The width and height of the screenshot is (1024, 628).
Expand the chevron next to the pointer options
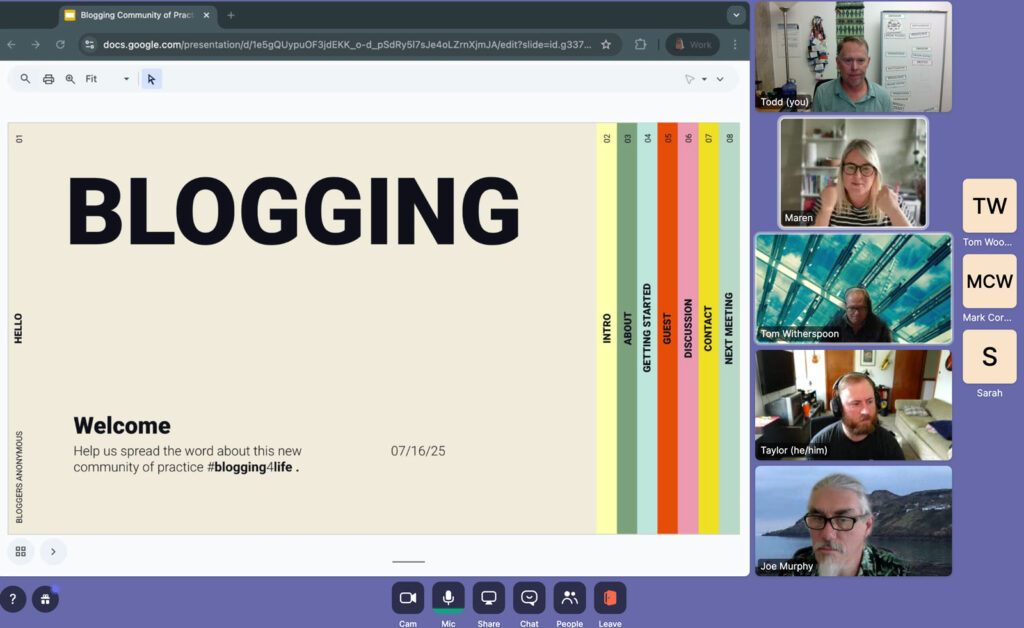click(x=718, y=78)
